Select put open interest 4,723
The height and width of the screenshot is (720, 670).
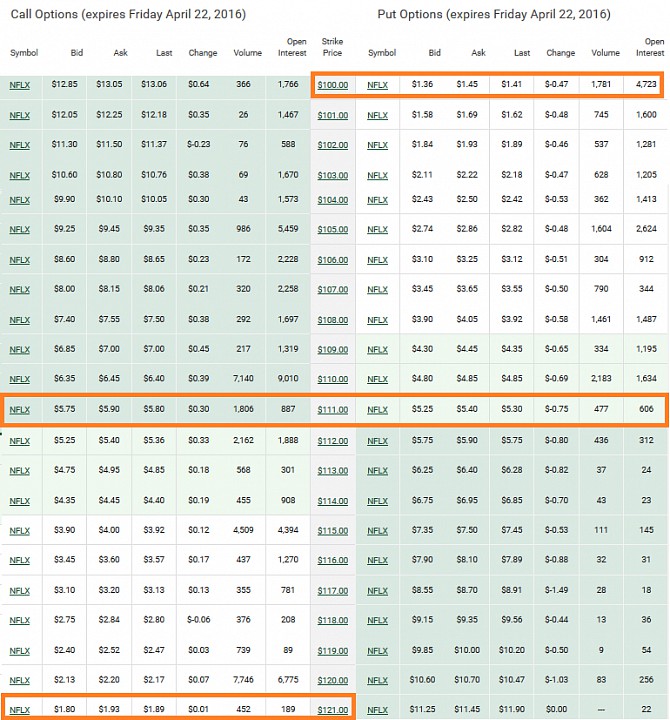pos(646,84)
